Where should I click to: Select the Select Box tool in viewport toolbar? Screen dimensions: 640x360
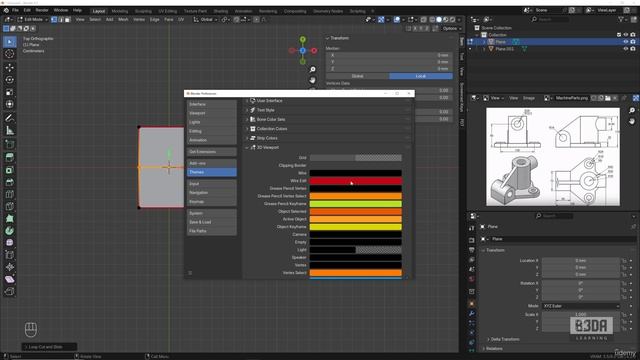coord(10,42)
